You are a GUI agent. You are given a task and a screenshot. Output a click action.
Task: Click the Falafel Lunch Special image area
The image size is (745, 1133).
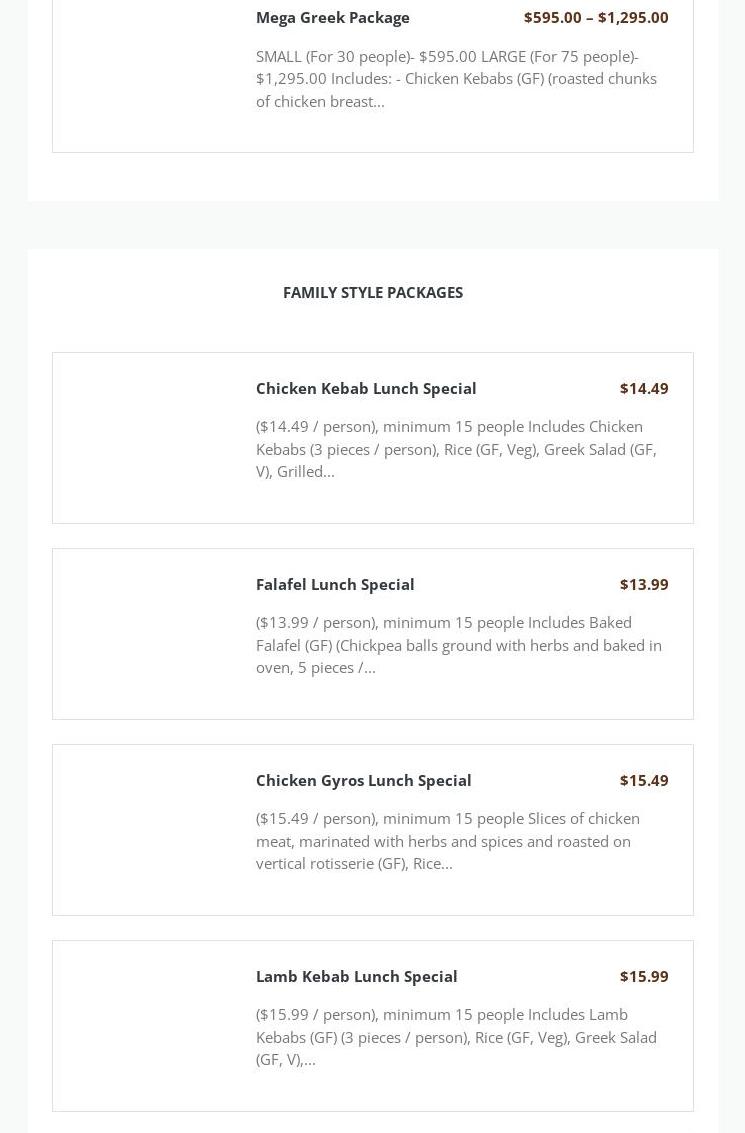(x=150, y=634)
